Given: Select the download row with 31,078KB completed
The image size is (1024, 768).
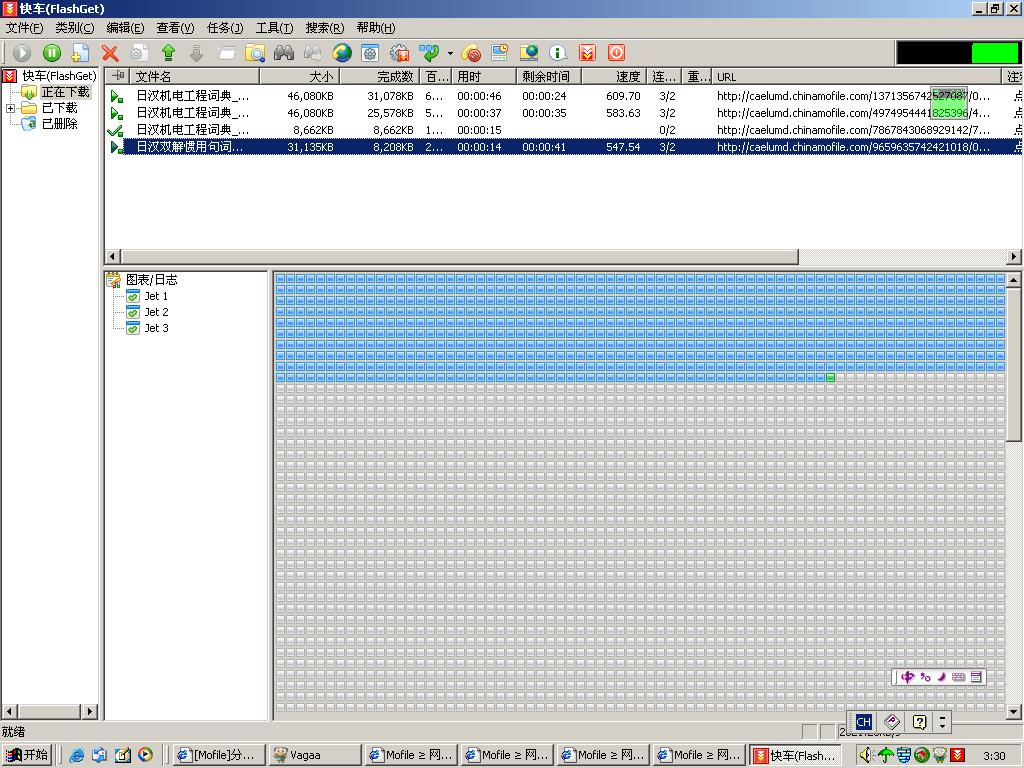Looking at the screenshot, I should (563, 96).
